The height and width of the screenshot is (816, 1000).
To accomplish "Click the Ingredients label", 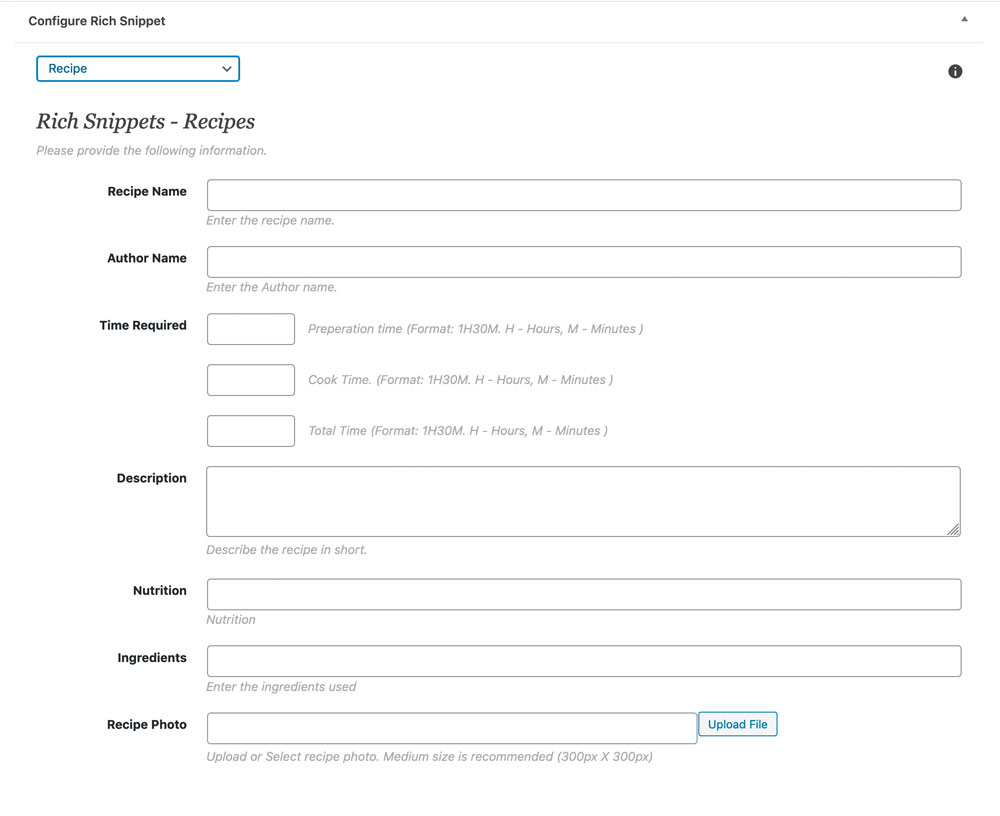I will (x=152, y=658).
